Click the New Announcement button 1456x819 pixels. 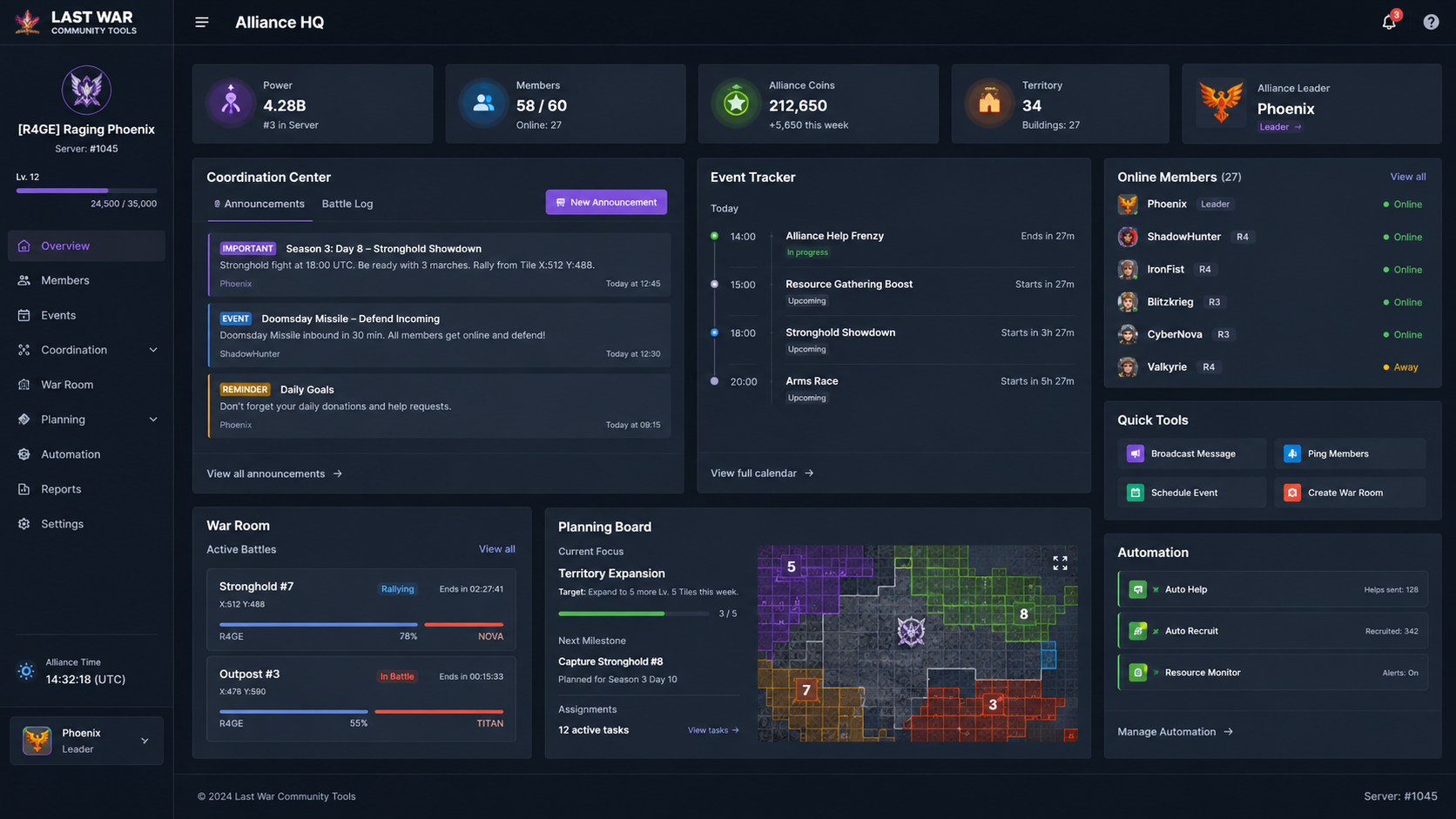606,202
